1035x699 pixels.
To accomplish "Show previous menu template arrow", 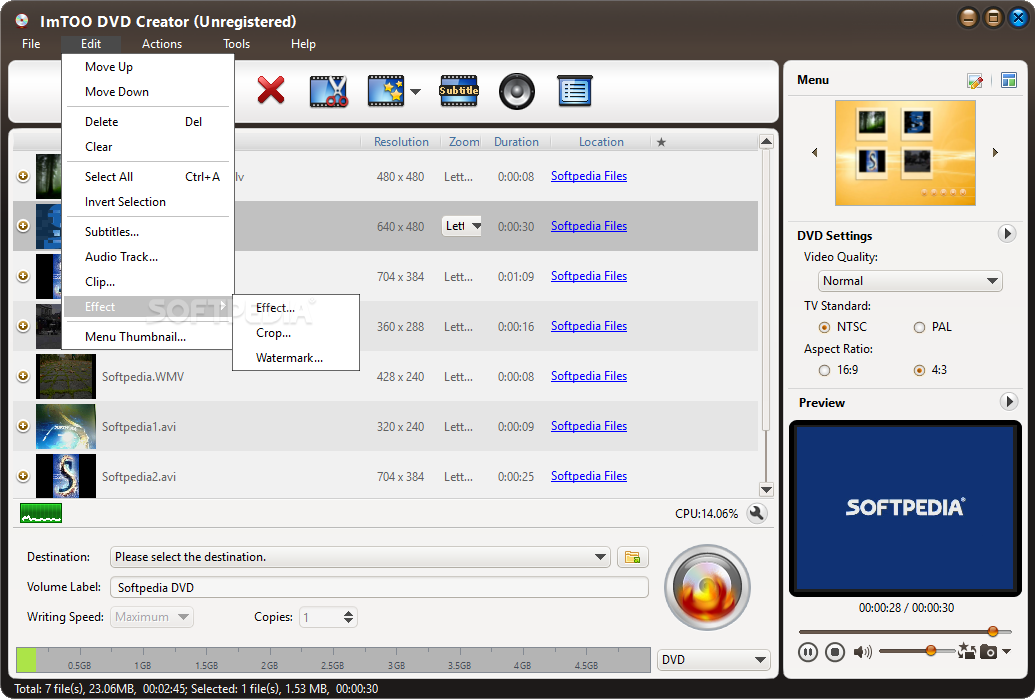I will tap(815, 152).
